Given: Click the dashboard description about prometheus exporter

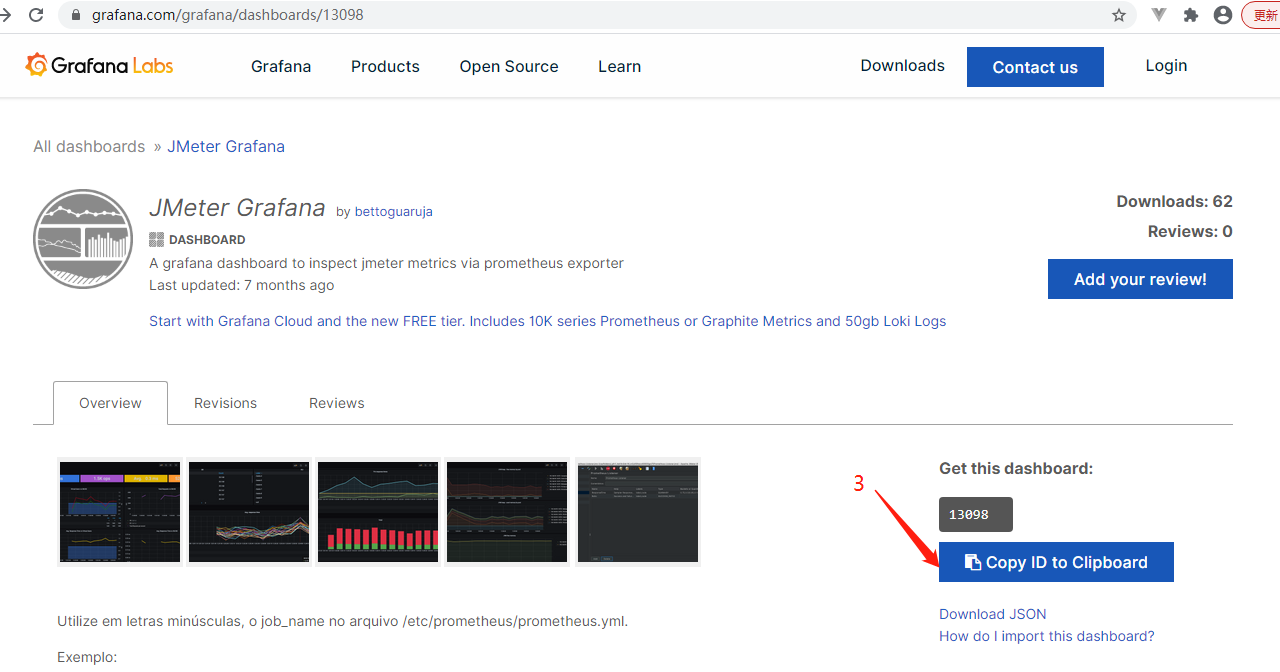Looking at the screenshot, I should pyautogui.click(x=386, y=263).
